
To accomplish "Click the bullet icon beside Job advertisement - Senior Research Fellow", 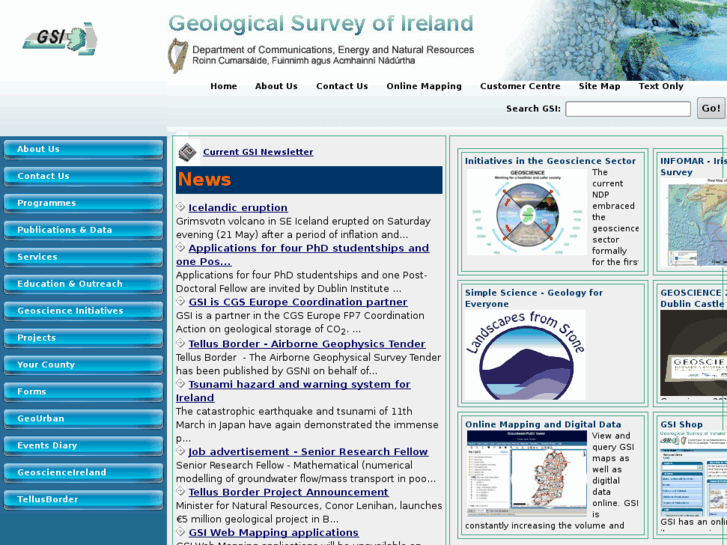I will 181,451.
